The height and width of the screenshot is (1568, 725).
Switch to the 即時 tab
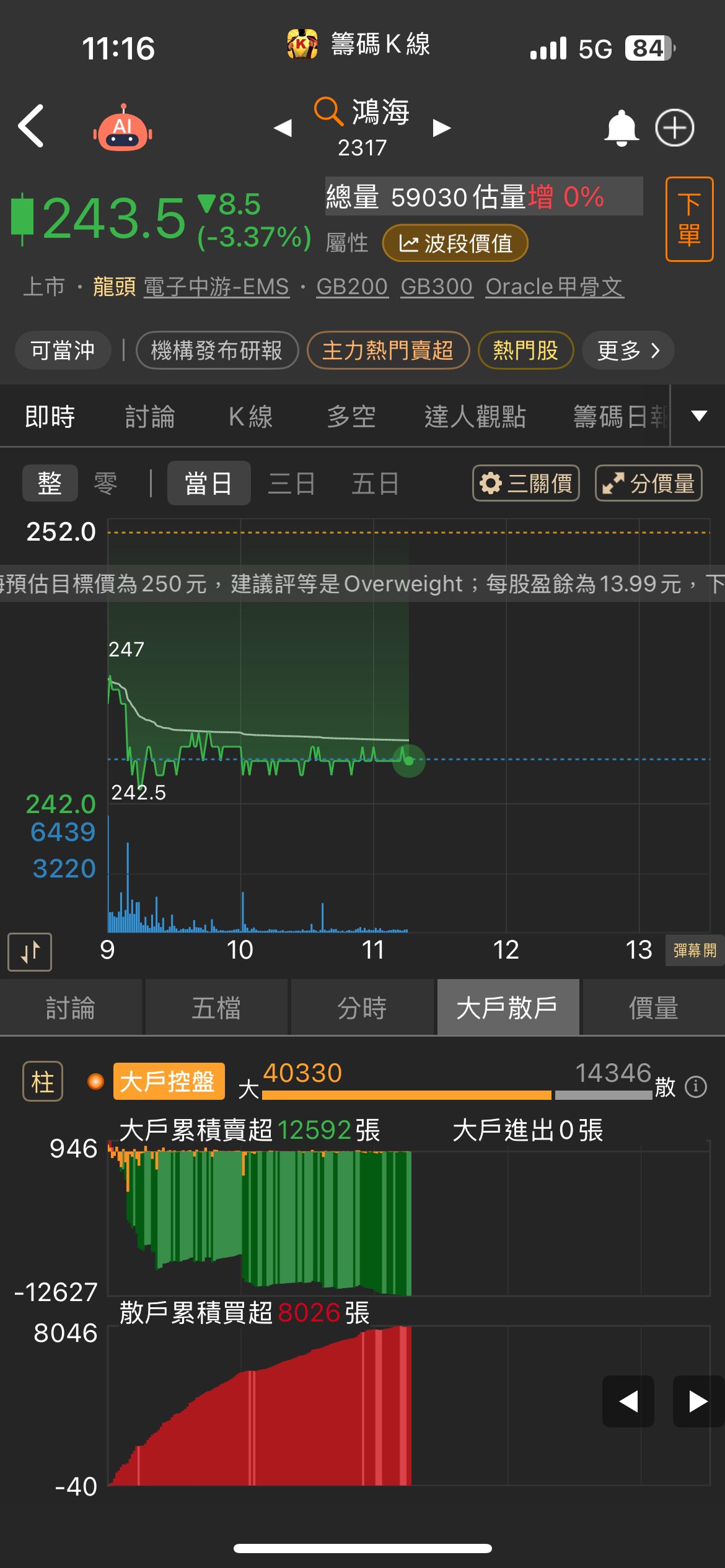click(50, 416)
